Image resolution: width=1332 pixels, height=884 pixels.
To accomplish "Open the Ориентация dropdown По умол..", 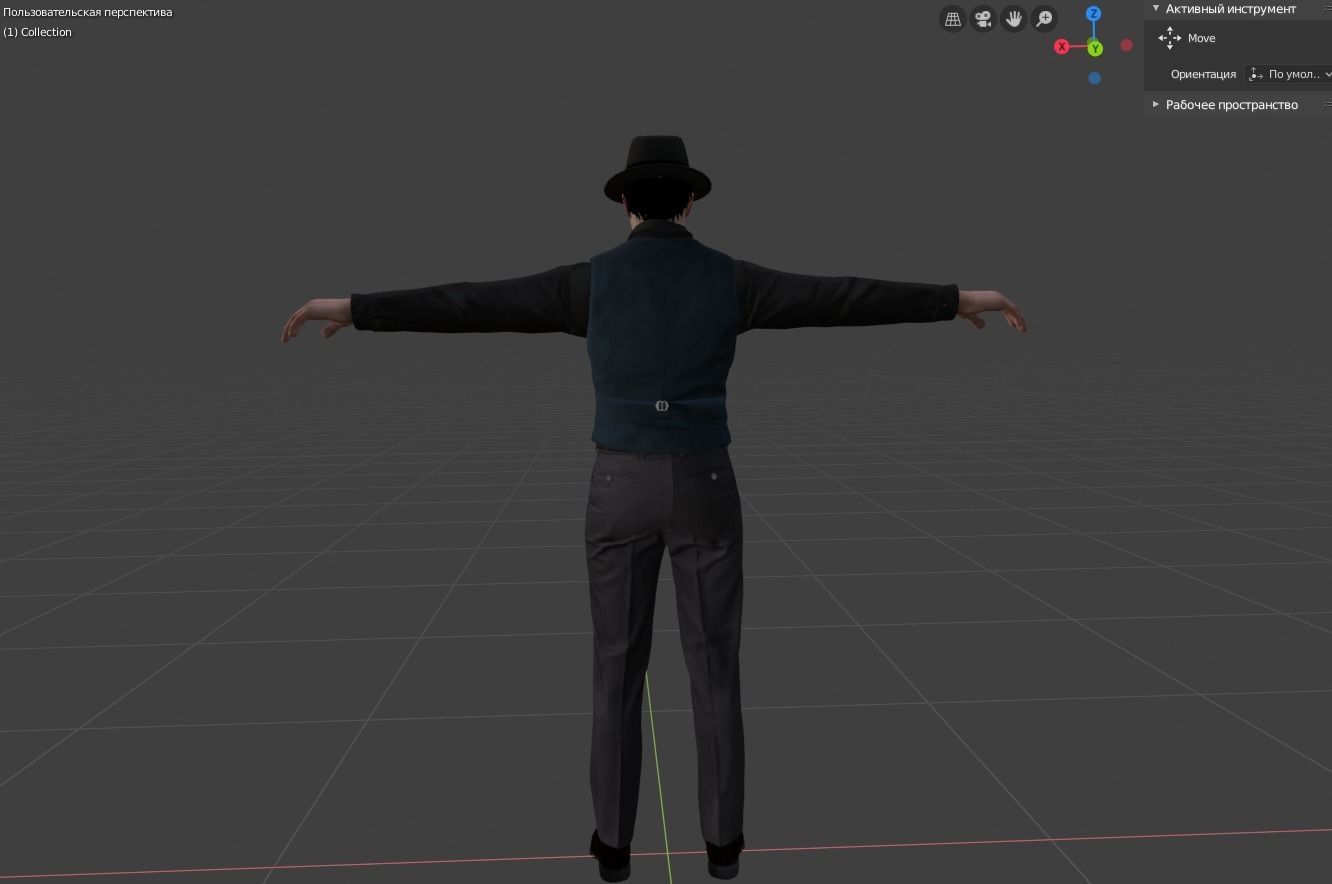I will 1288,74.
